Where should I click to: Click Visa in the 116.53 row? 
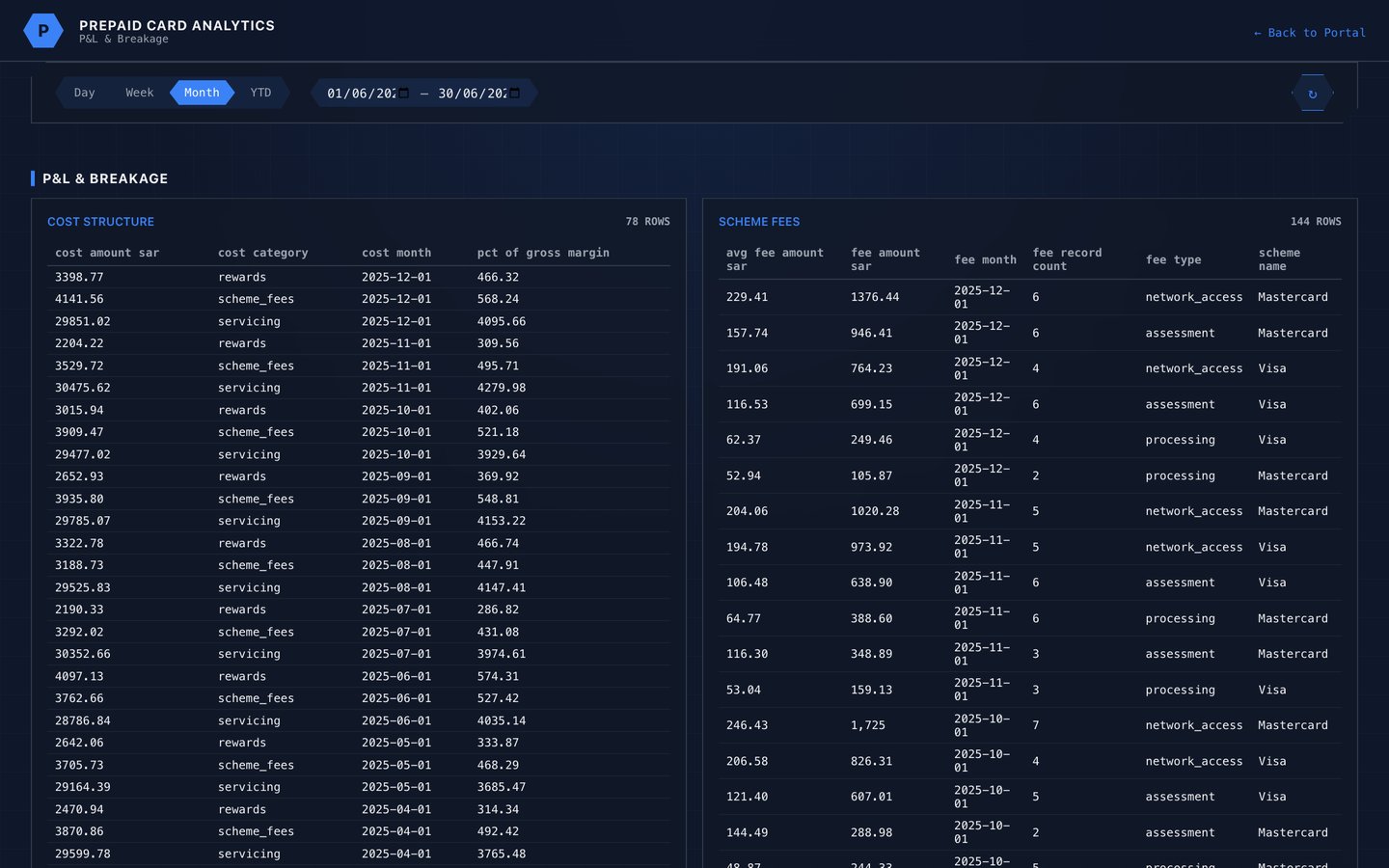(1272, 404)
